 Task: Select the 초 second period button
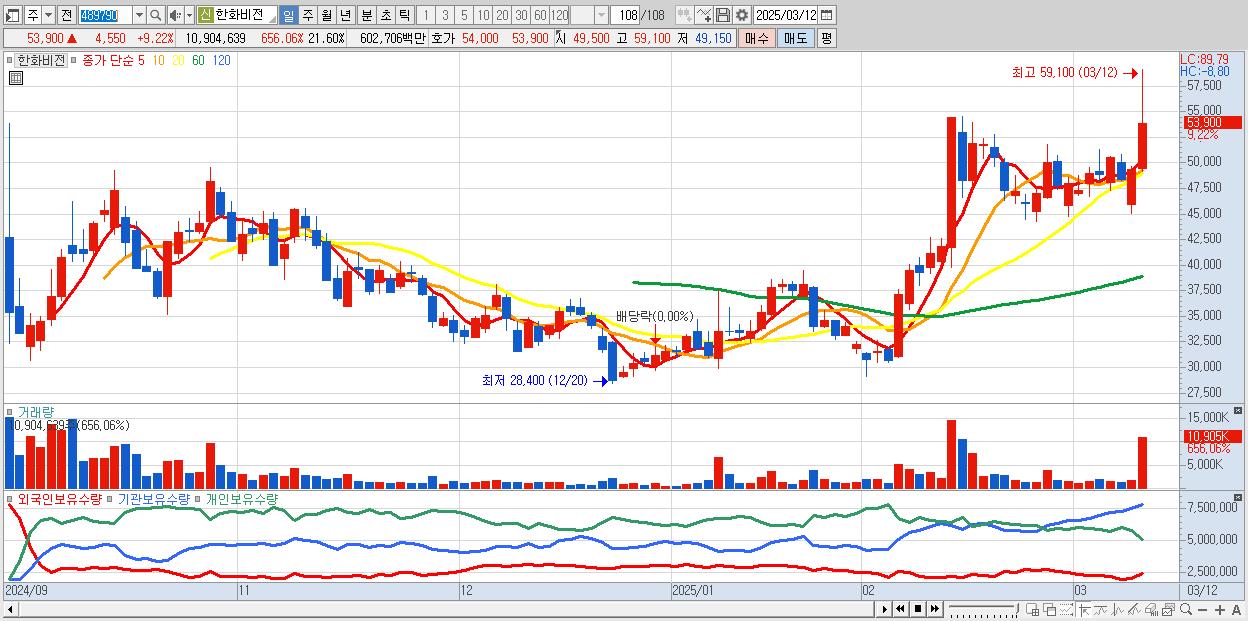385,15
